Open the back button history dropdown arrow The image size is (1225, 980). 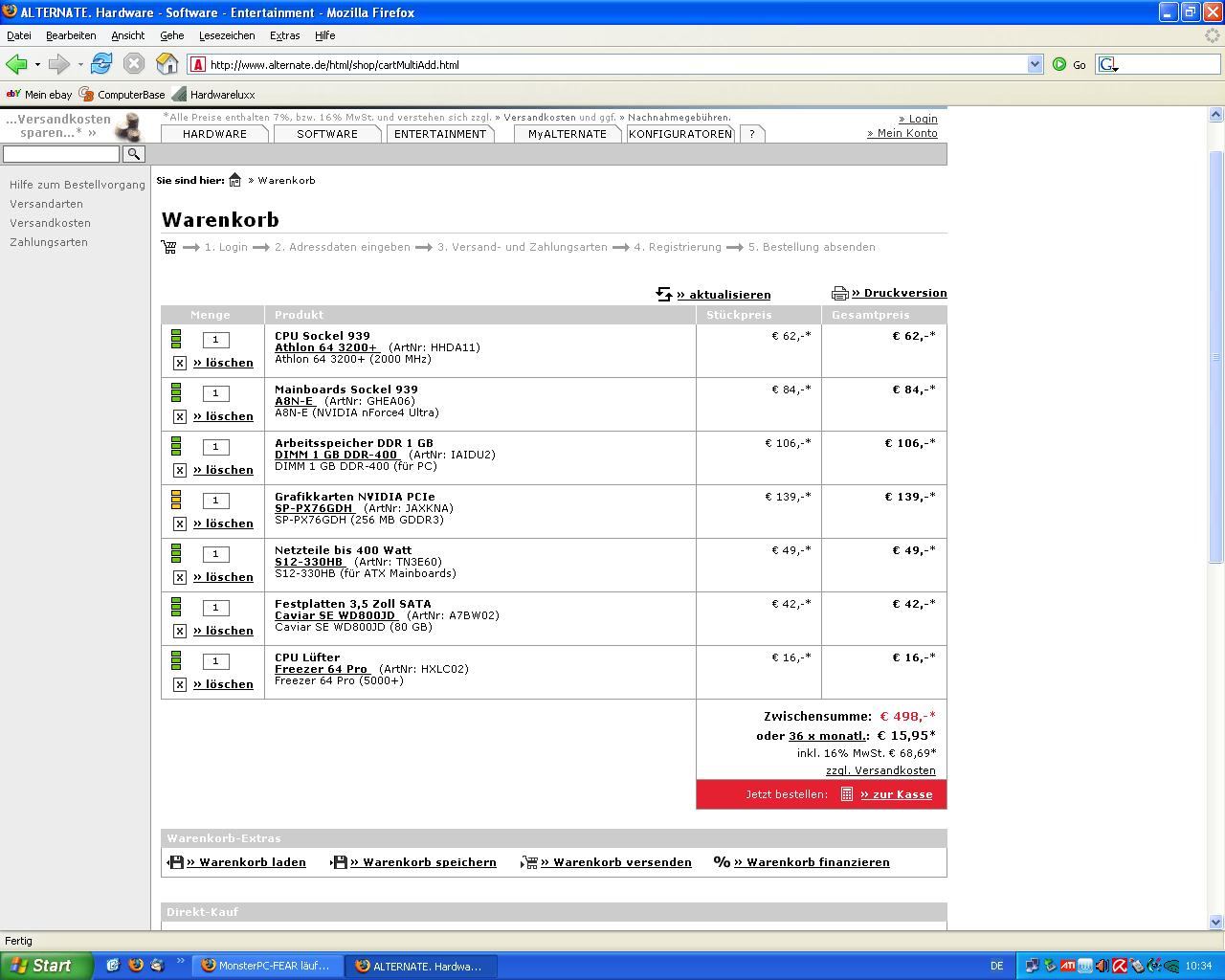tap(37, 64)
